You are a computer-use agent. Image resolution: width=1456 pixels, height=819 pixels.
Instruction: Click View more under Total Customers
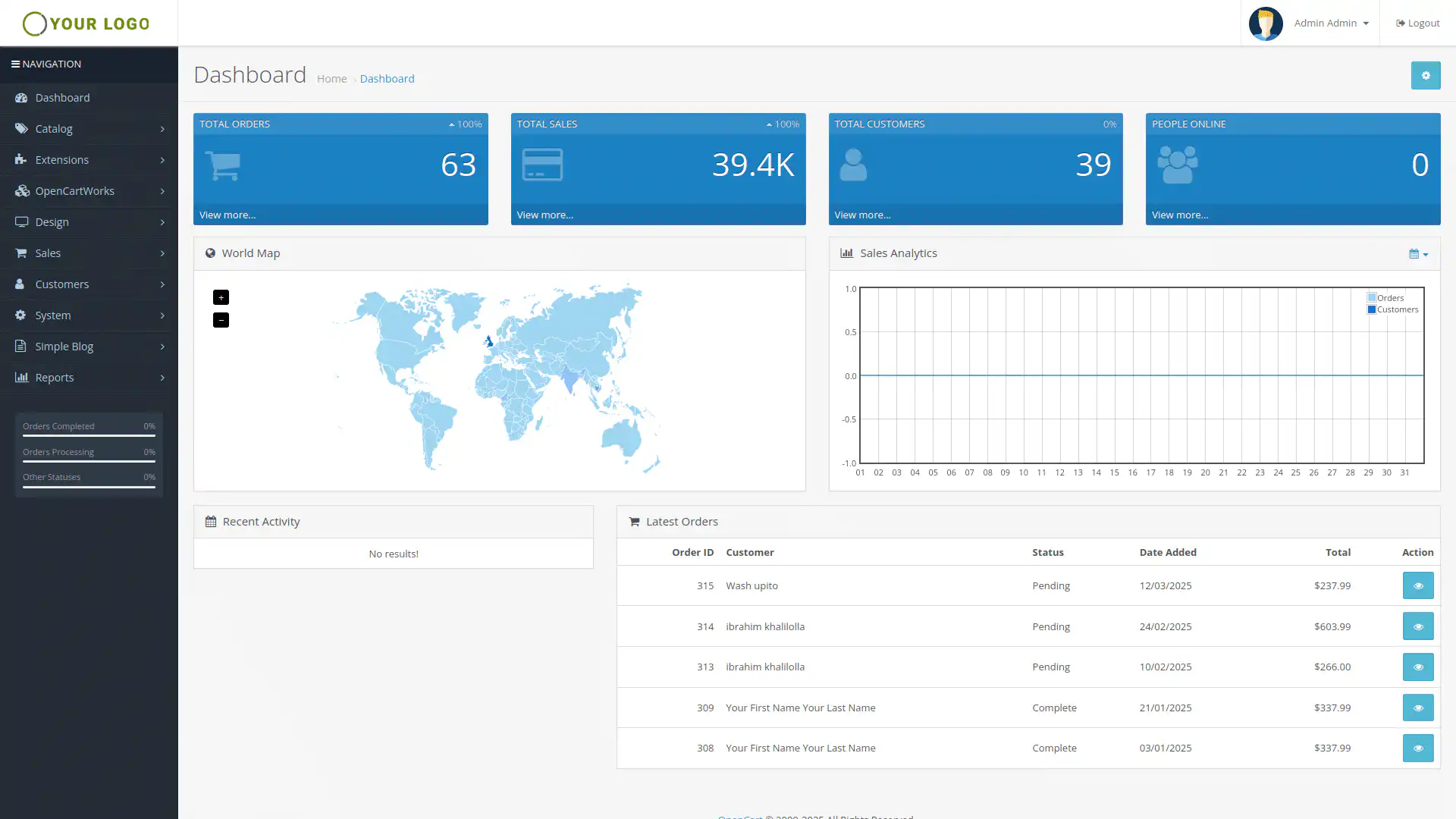click(862, 215)
